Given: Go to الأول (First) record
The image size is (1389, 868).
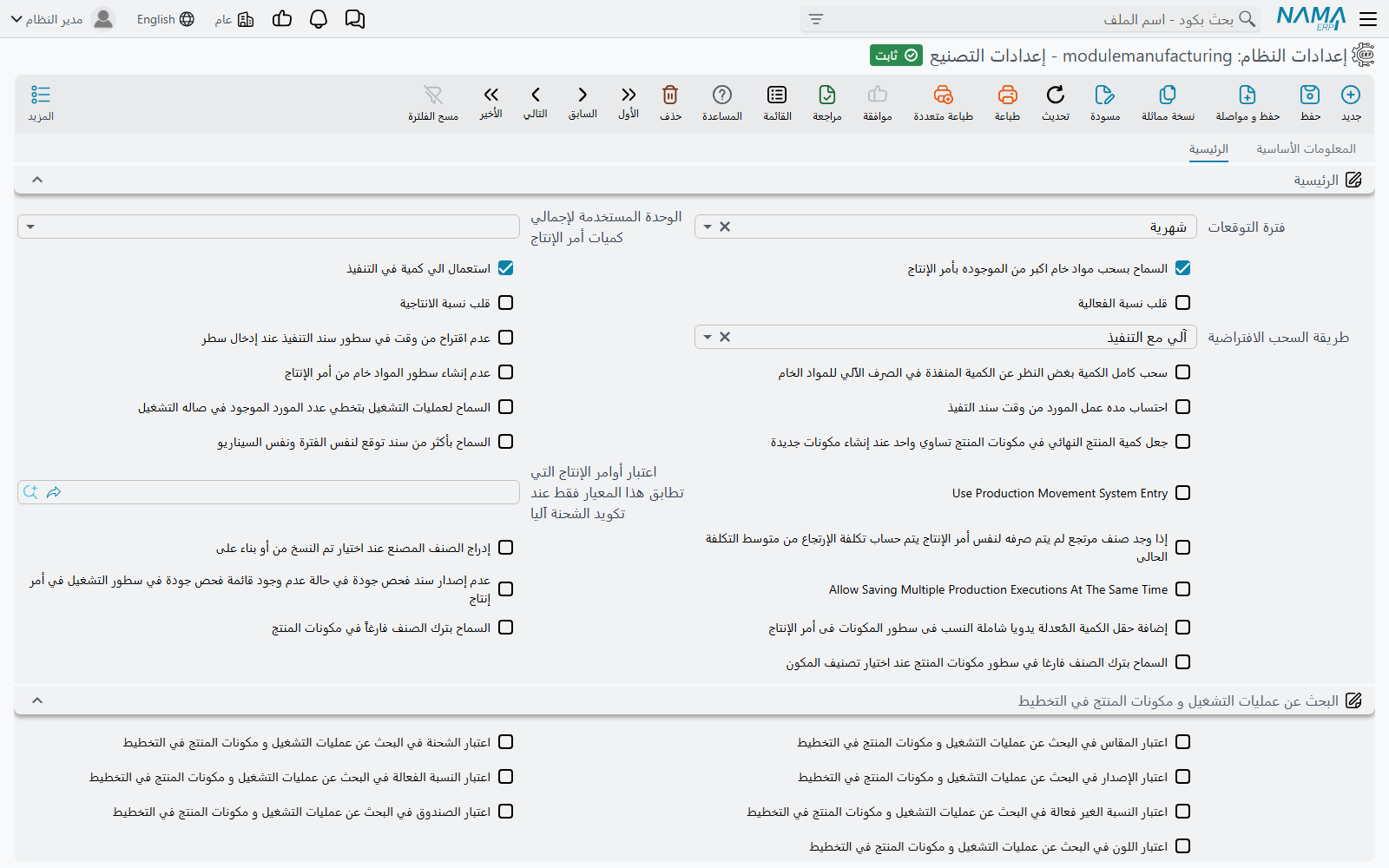Looking at the screenshot, I should (x=629, y=95).
